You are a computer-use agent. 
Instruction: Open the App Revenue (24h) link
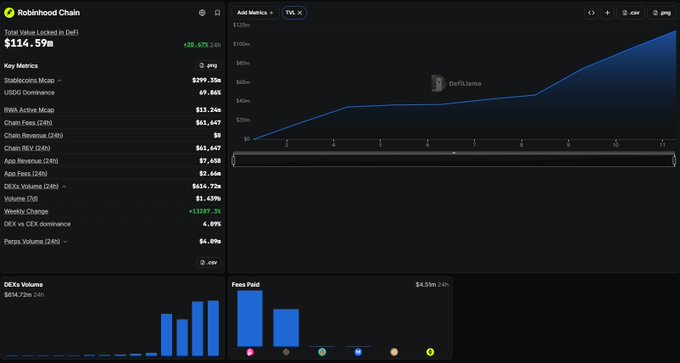31,160
